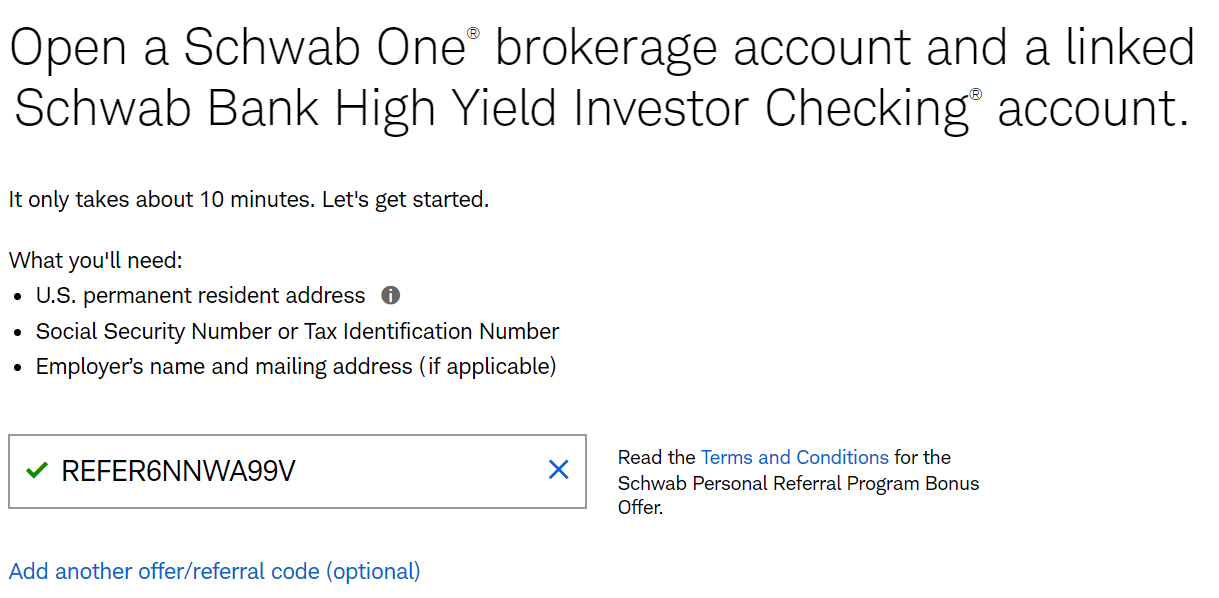
Task: Click the info icon beside resident address
Action: click(391, 296)
